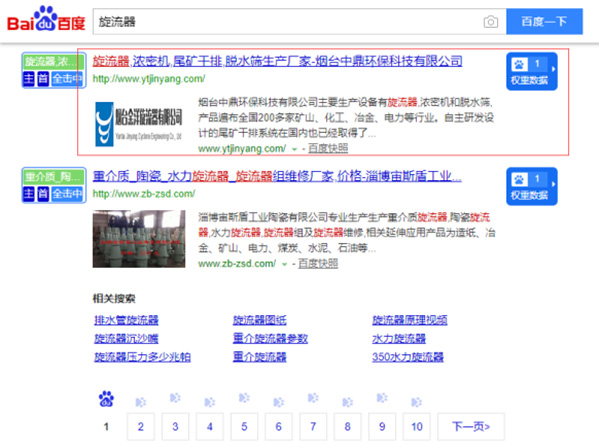The image size is (600, 448).
Task: Open related search 重介旋流器参数
Action: pyautogui.click(x=271, y=339)
